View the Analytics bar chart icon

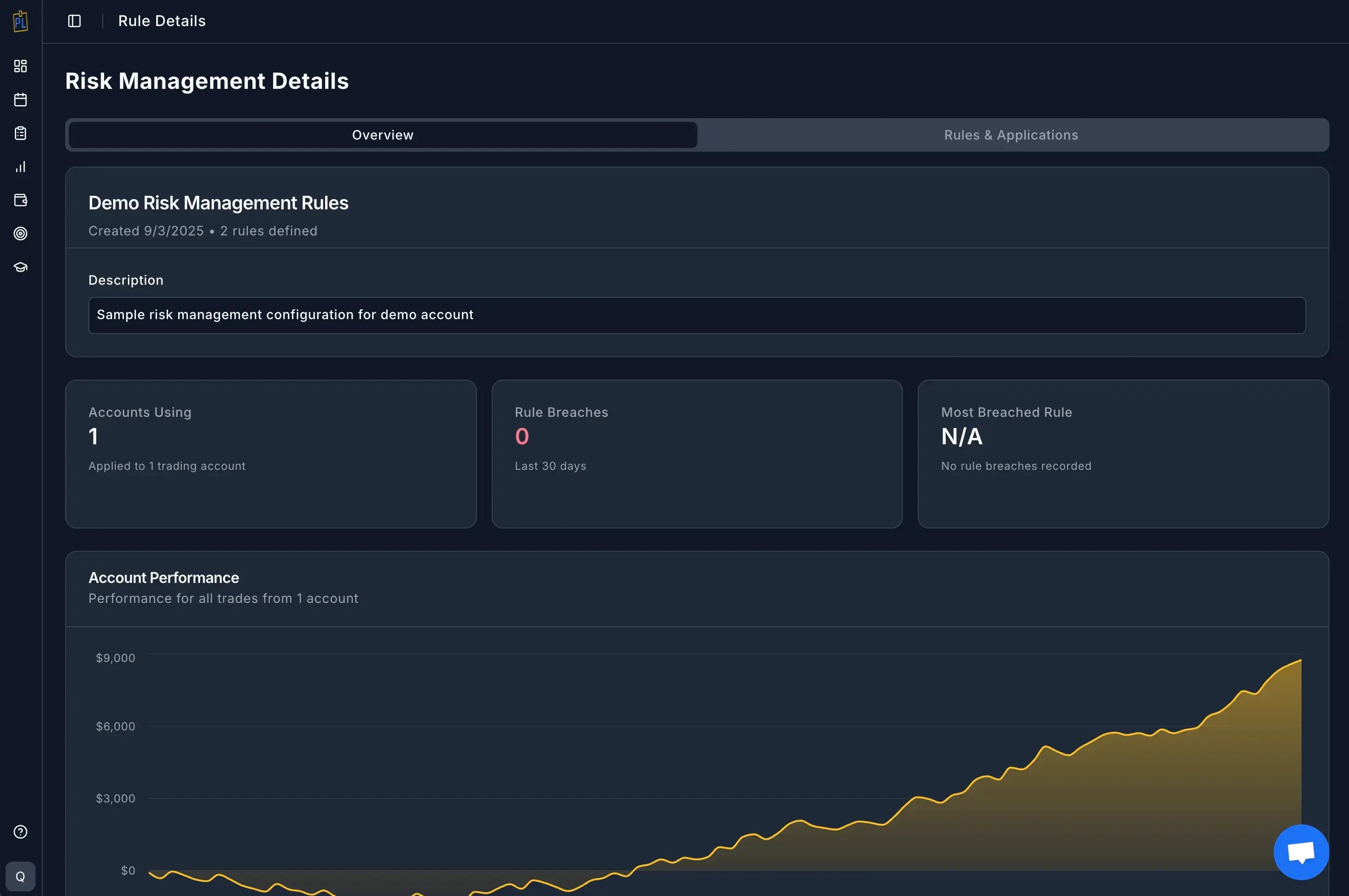[20, 166]
